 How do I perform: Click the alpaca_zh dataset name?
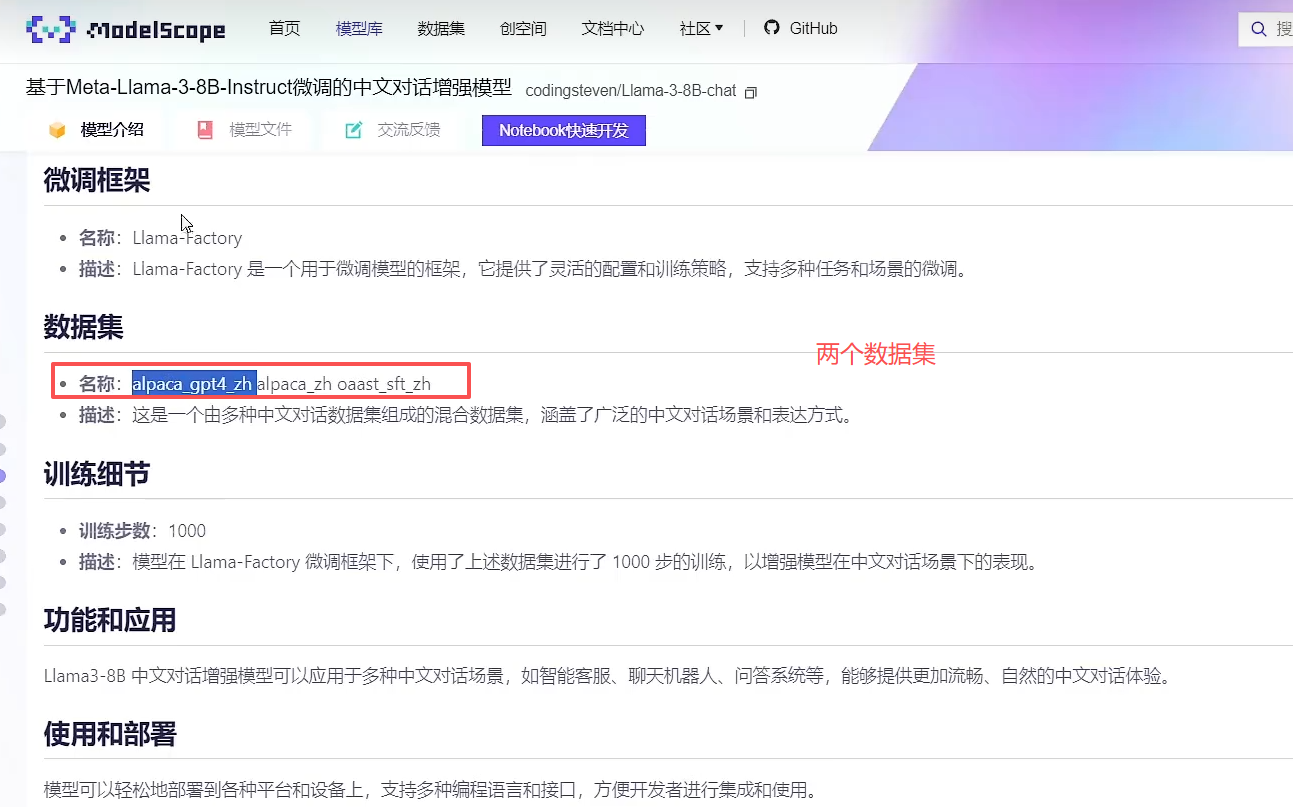pos(295,384)
